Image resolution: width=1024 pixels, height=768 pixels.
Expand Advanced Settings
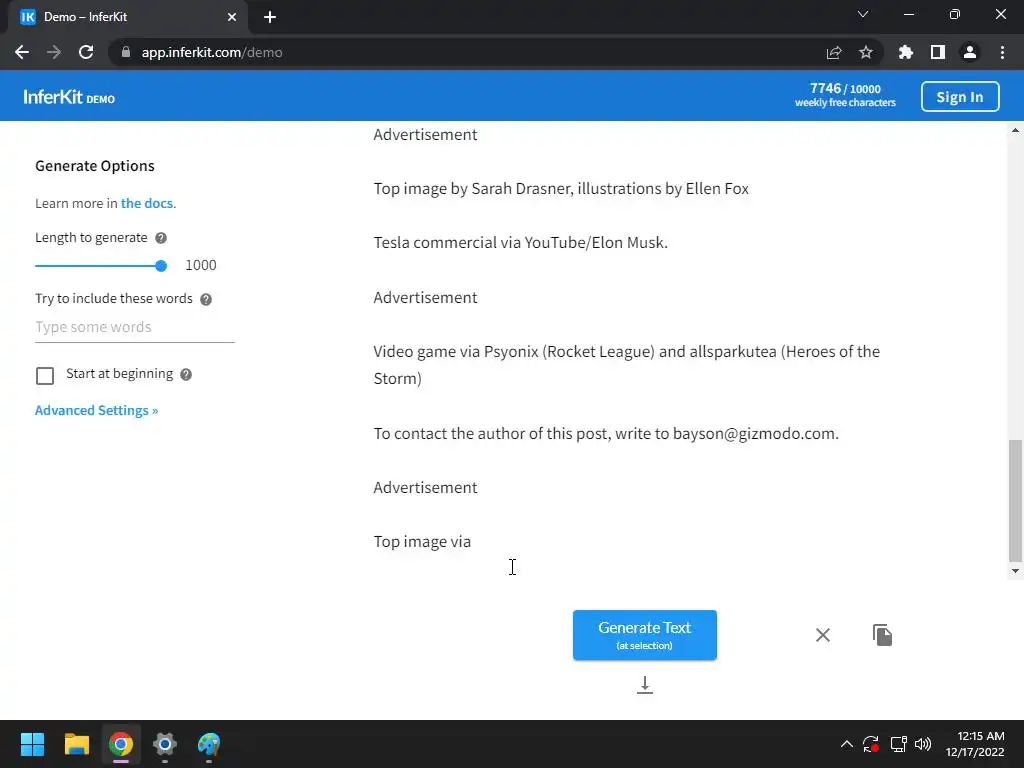[97, 410]
